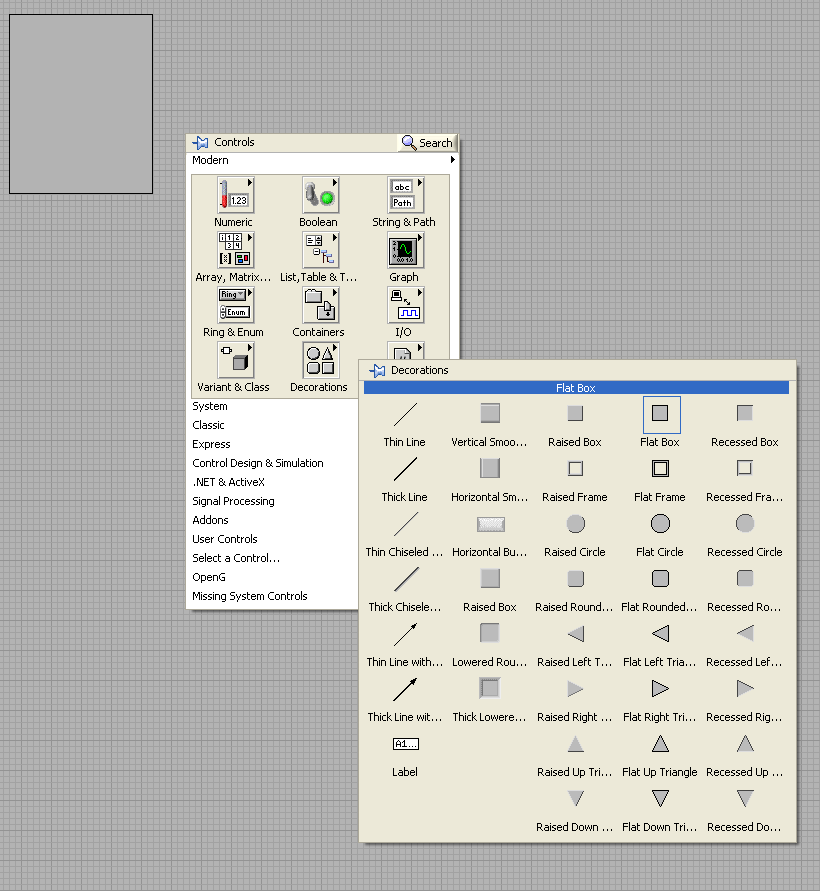820x891 pixels.
Task: Open the Numeric controls subpalette
Action: 235,194
